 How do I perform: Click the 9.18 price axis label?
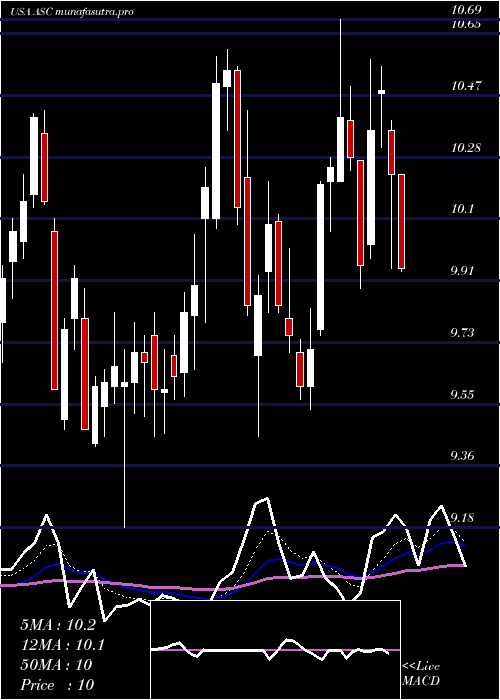coord(462,518)
